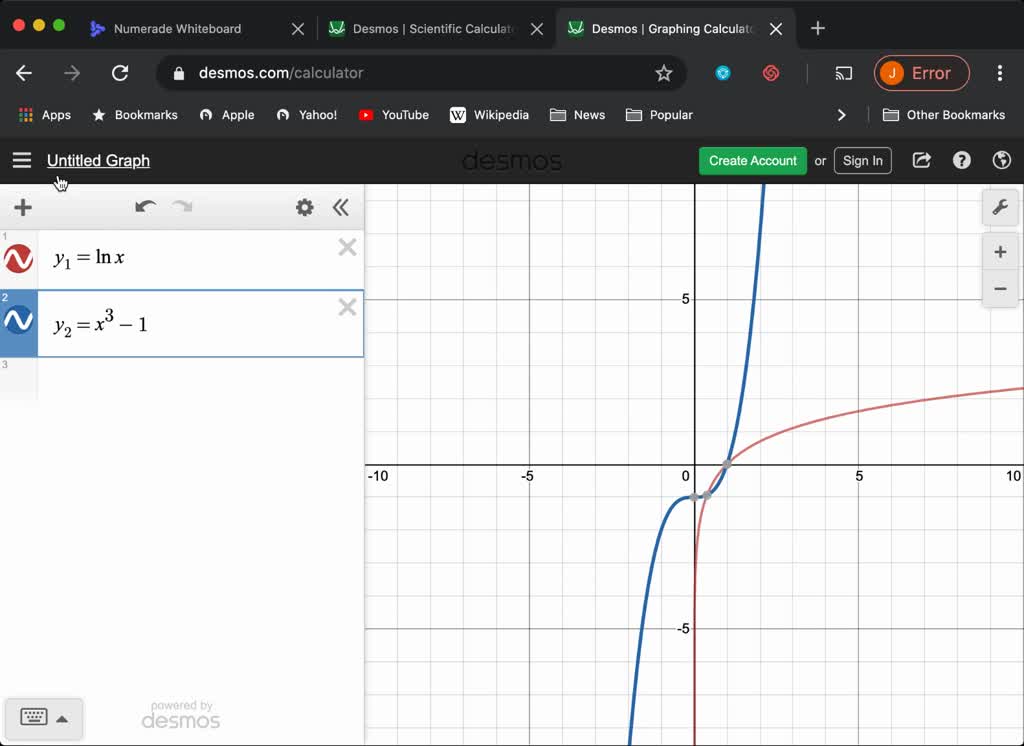The width and height of the screenshot is (1024, 746).
Task: Switch to the Numerade Whiteboard tab
Action: [x=180, y=29]
